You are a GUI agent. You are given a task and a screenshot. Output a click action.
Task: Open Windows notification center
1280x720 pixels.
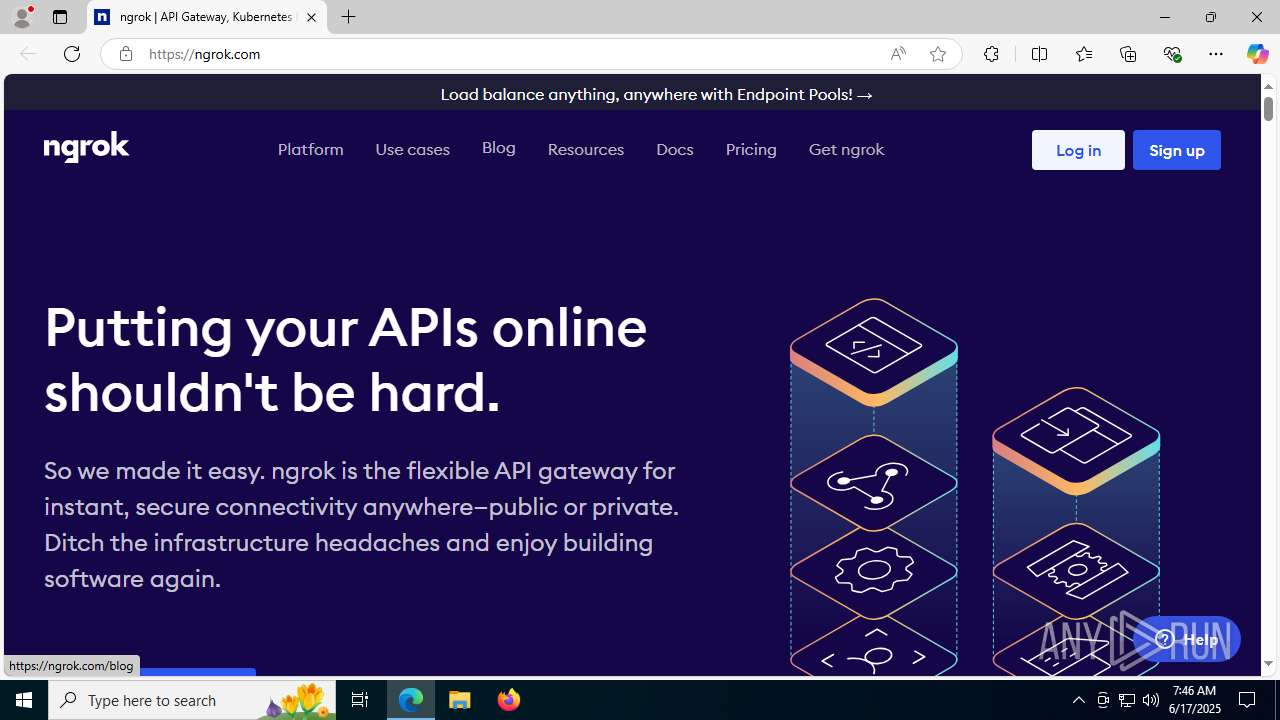(x=1248, y=700)
